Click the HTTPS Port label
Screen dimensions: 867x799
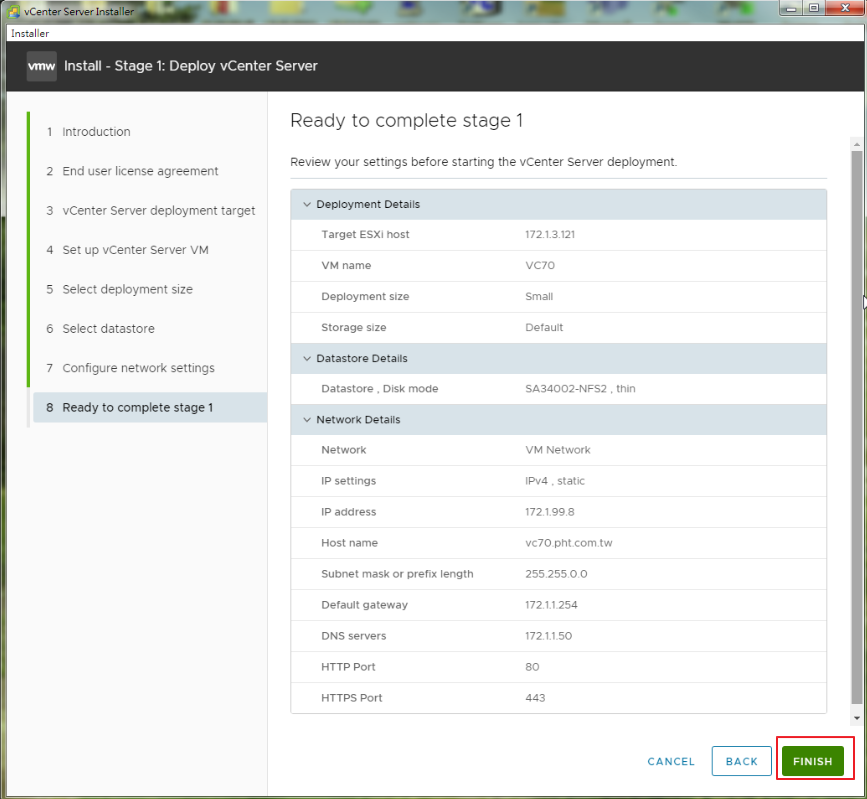[352, 698]
